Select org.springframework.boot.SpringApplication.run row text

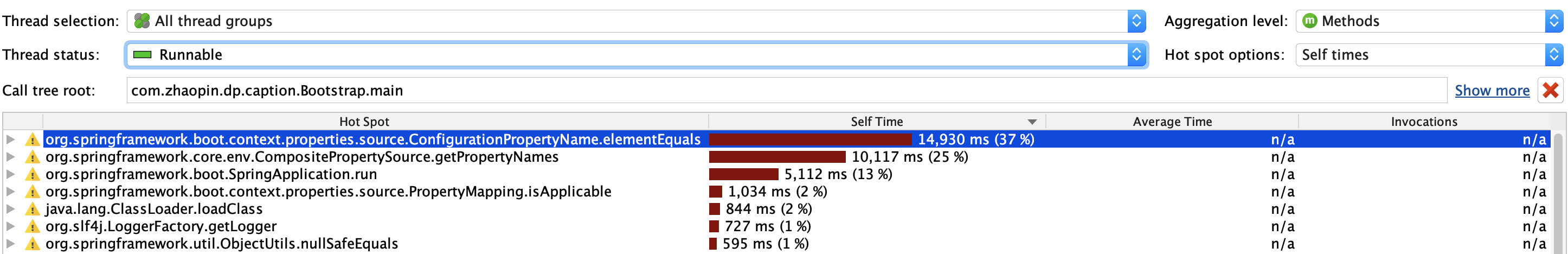(211, 174)
